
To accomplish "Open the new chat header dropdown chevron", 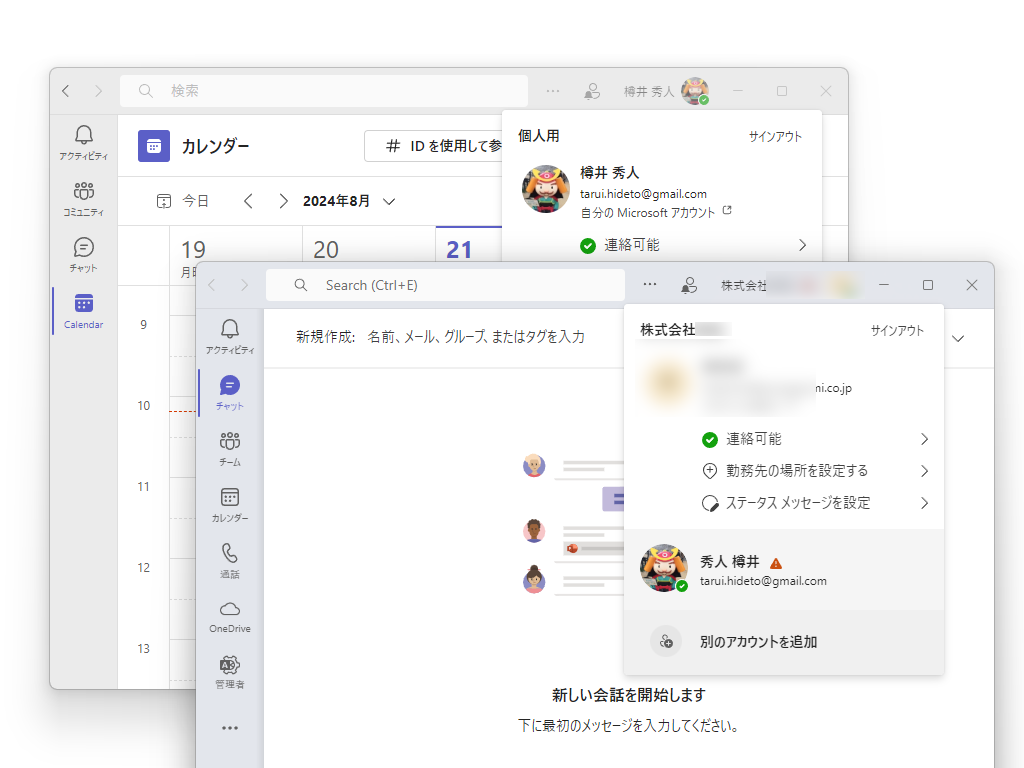I will (958, 338).
